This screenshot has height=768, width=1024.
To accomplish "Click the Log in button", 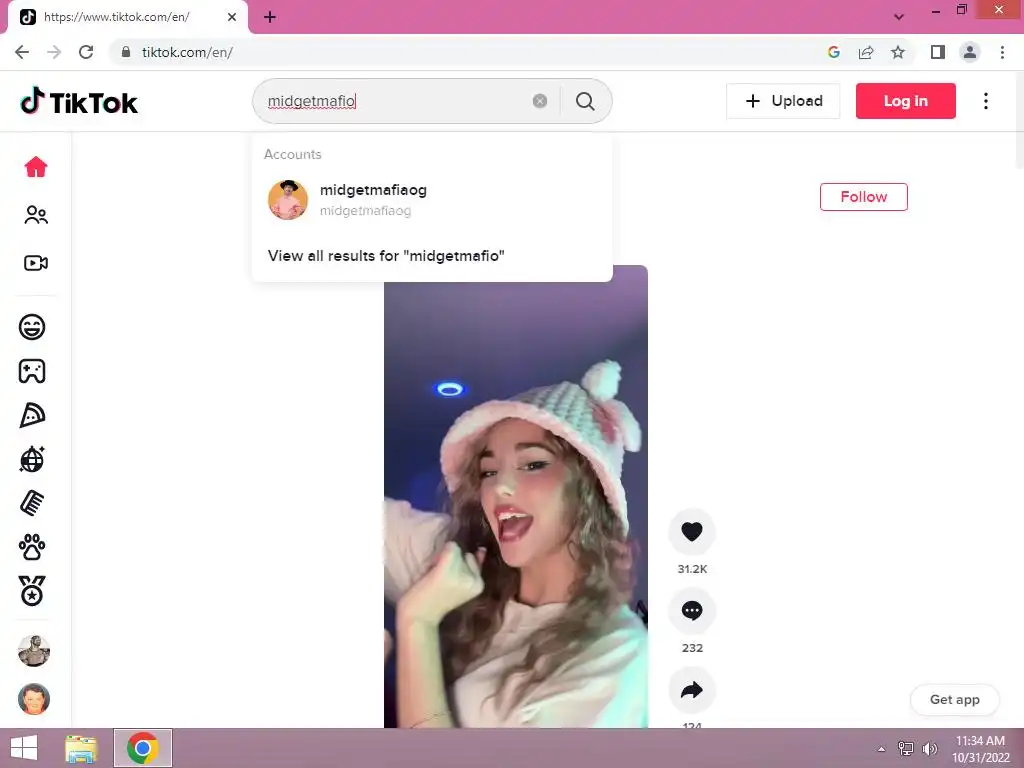I will [905, 101].
